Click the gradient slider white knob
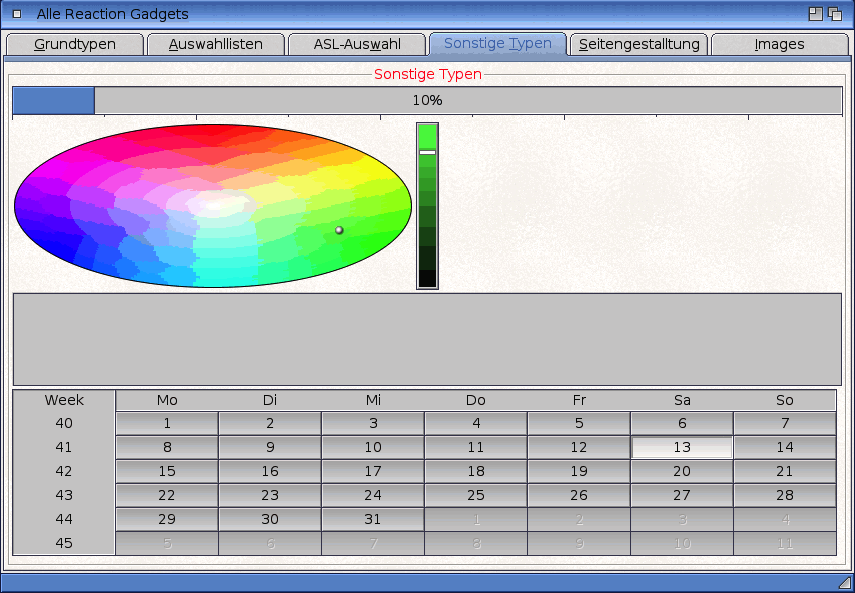The image size is (855, 593). point(427,152)
